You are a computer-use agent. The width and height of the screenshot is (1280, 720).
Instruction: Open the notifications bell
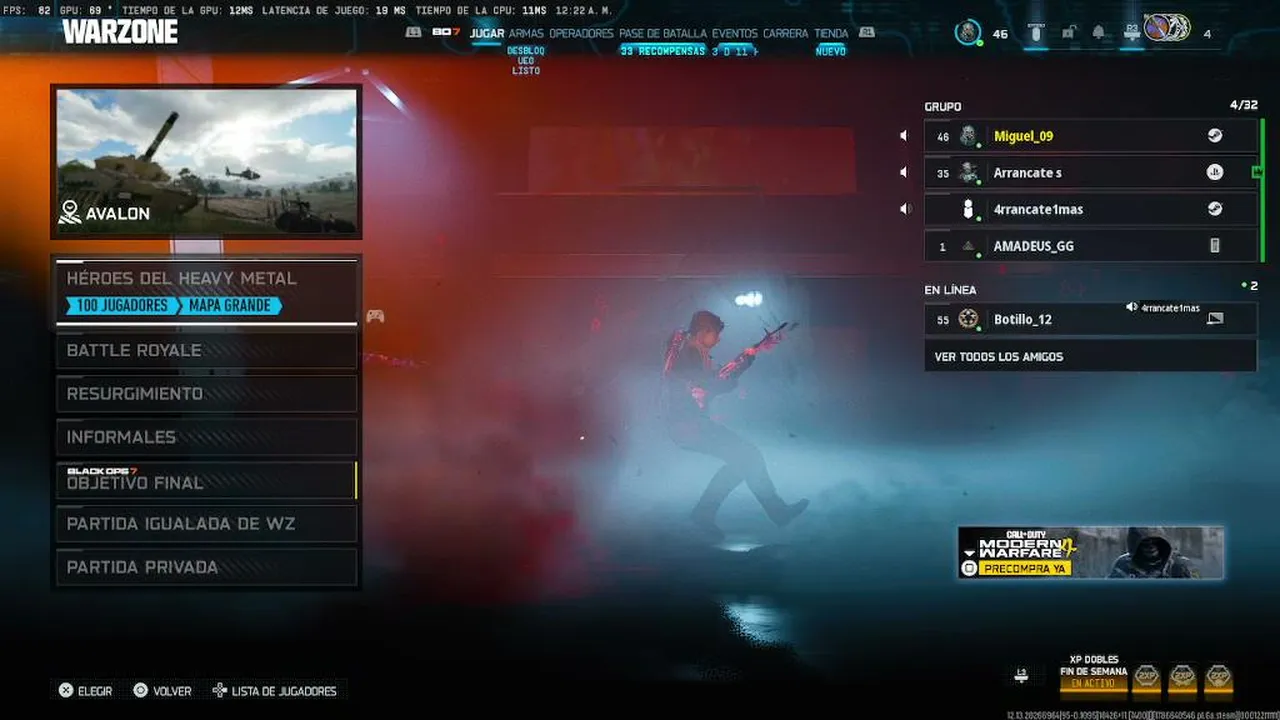(1099, 33)
